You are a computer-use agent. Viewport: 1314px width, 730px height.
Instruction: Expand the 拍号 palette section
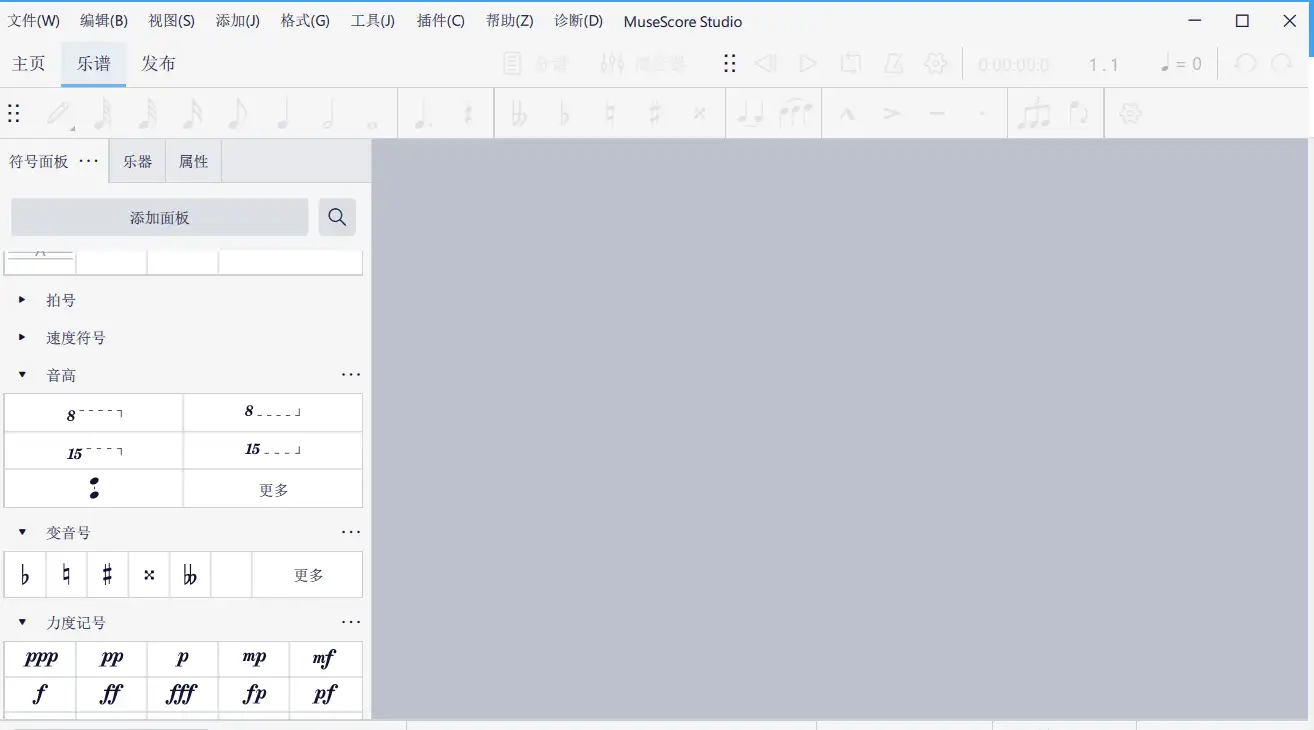(x=23, y=300)
